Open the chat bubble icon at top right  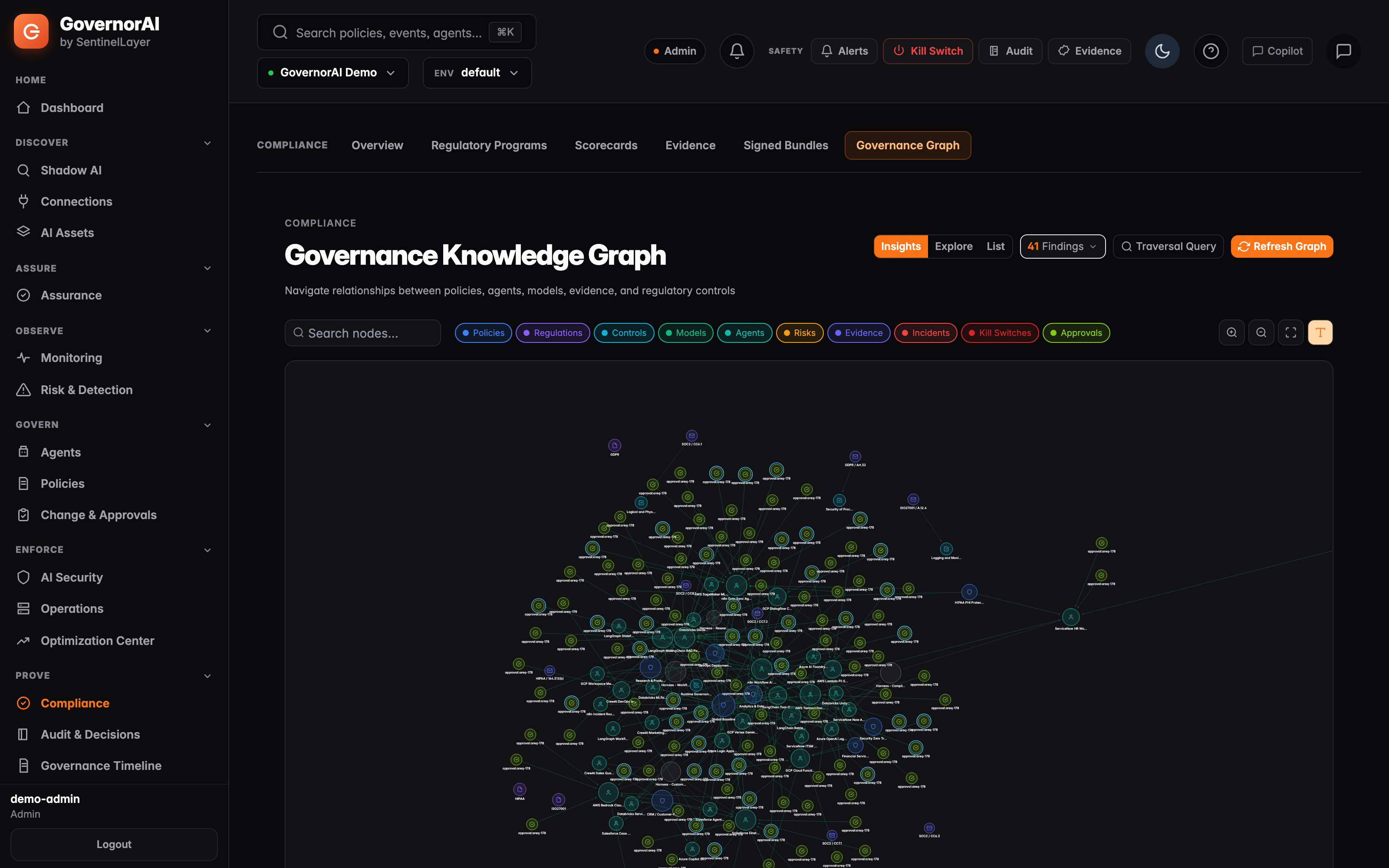click(x=1344, y=51)
